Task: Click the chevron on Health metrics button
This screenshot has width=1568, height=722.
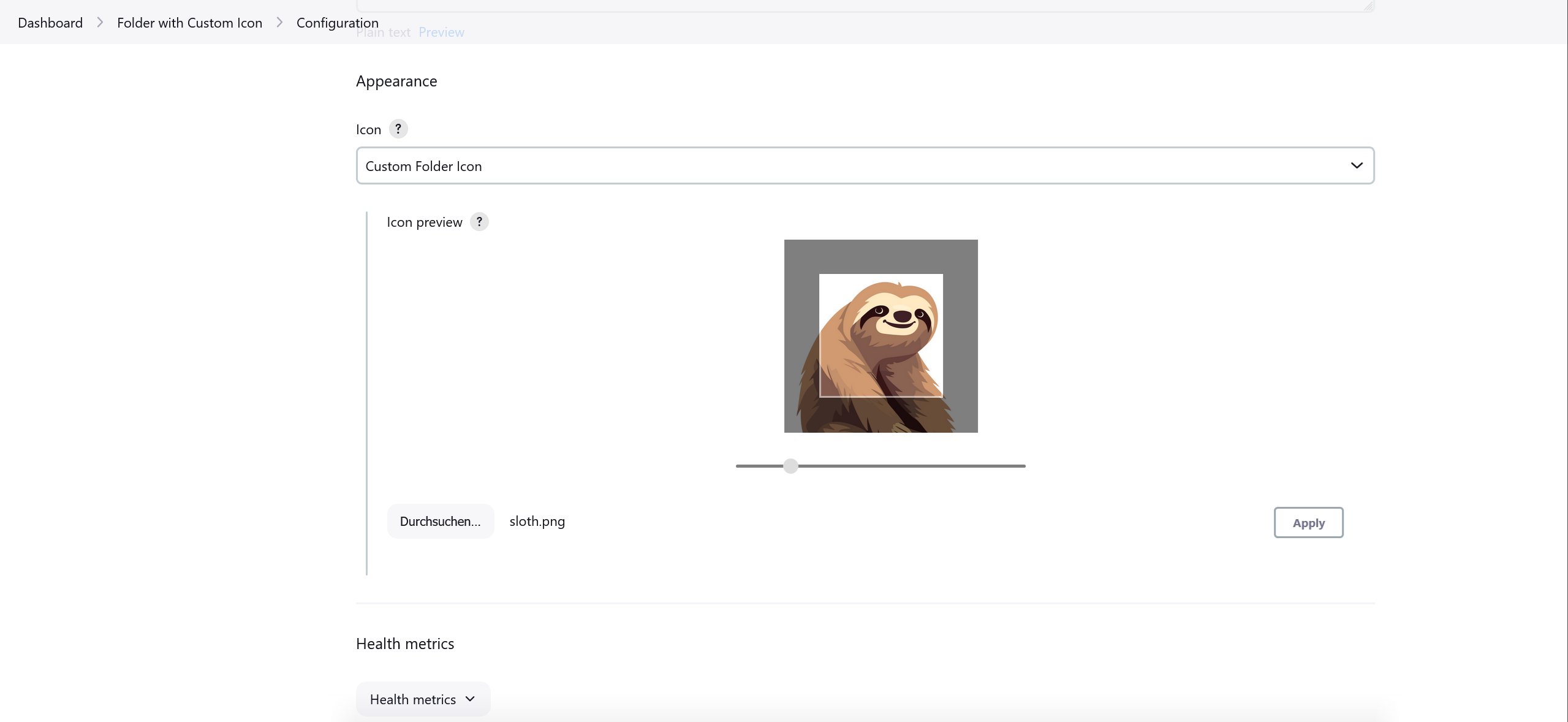Action: [470, 699]
